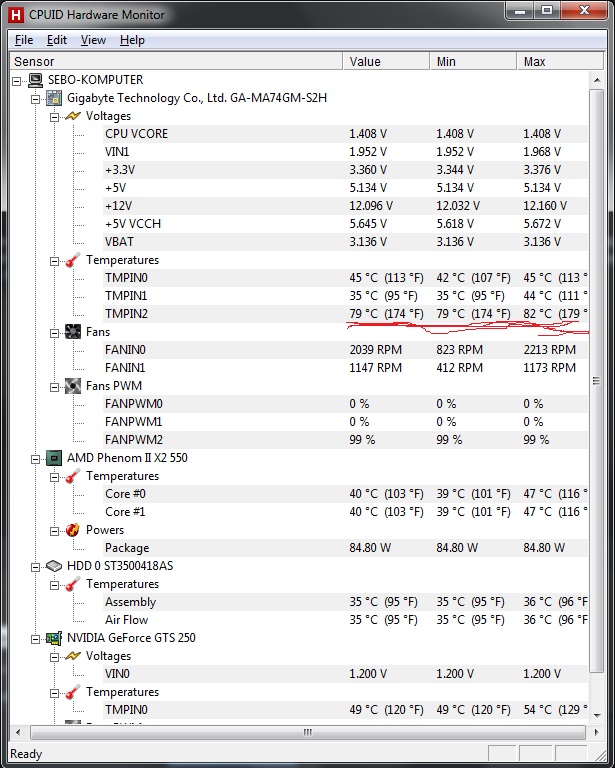Screen dimensions: 615x768
Task: Select the FANPWM0 row
Action: [x=345, y=404]
